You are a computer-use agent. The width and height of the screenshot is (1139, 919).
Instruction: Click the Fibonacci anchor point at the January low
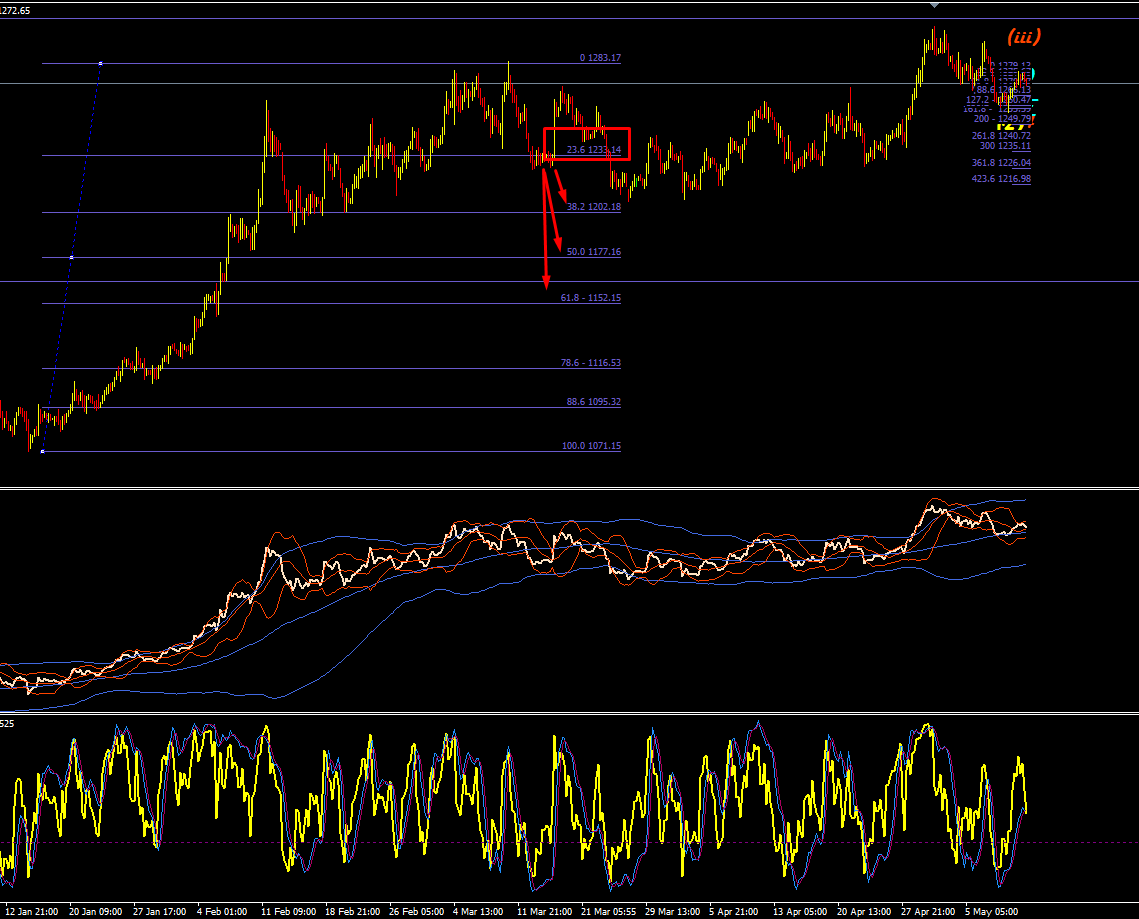42,451
